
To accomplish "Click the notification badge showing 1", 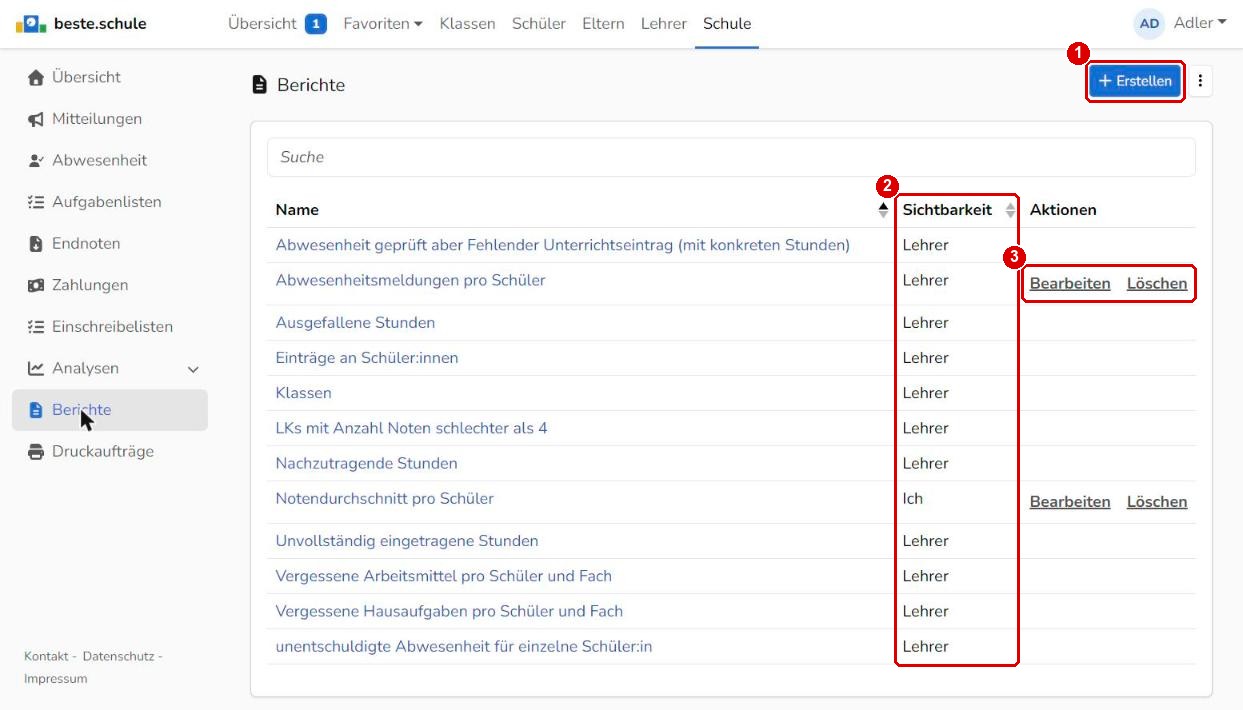I will tap(316, 23).
